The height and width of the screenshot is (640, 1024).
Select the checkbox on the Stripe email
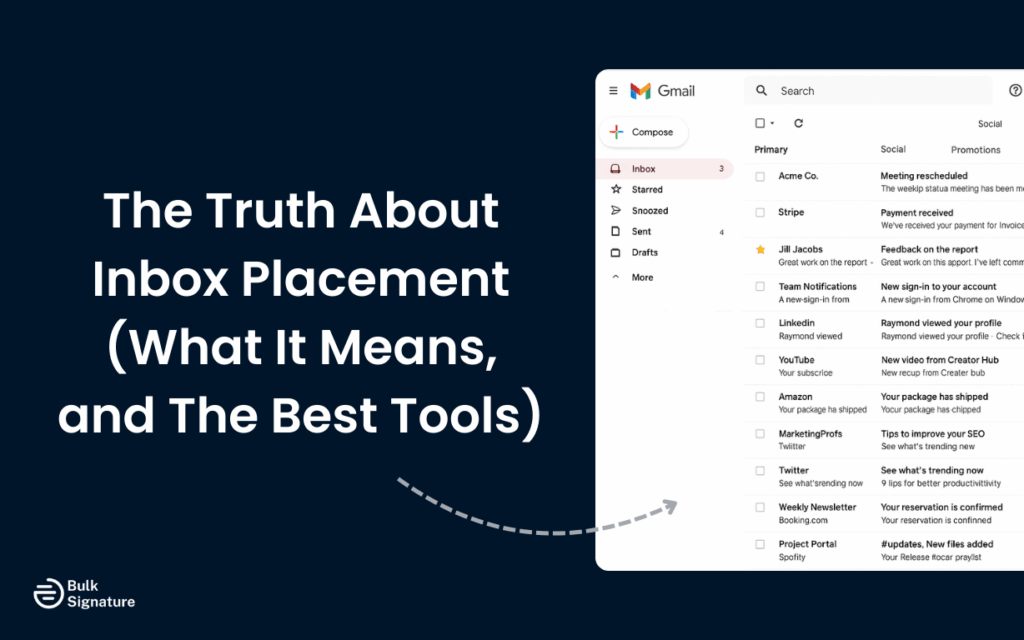(759, 212)
